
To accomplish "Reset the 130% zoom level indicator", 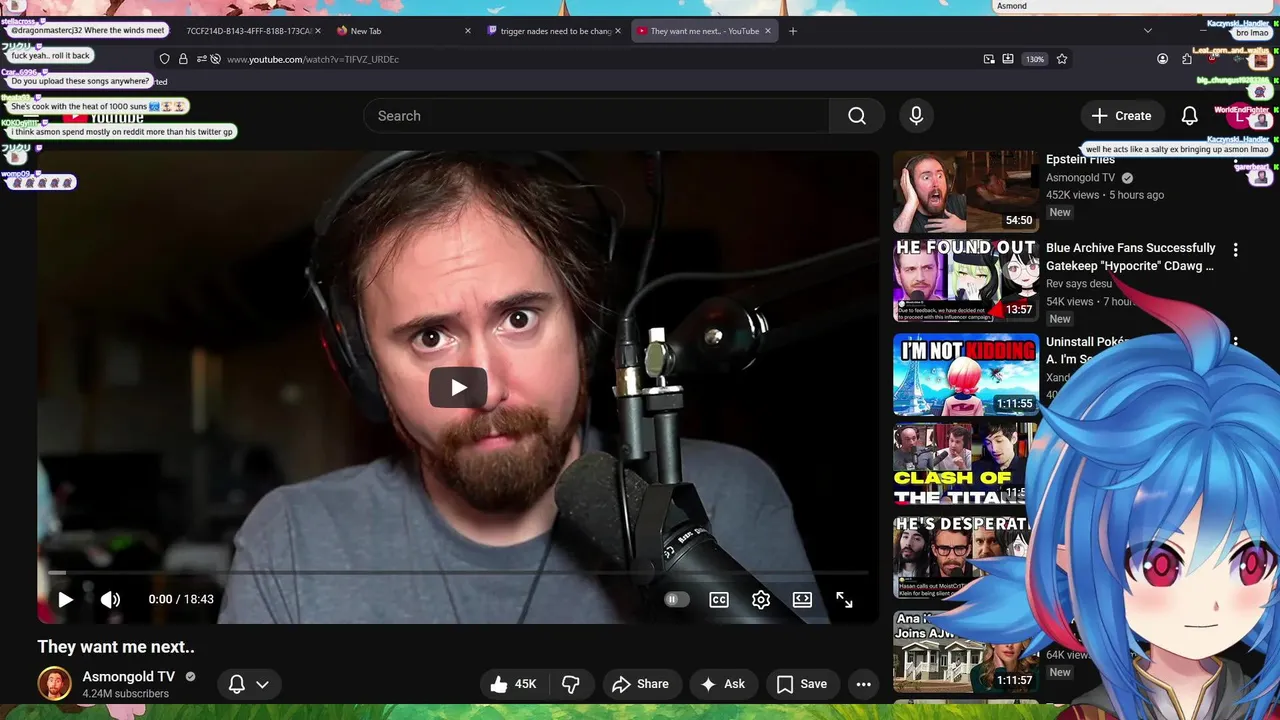I will click(x=1035, y=59).
